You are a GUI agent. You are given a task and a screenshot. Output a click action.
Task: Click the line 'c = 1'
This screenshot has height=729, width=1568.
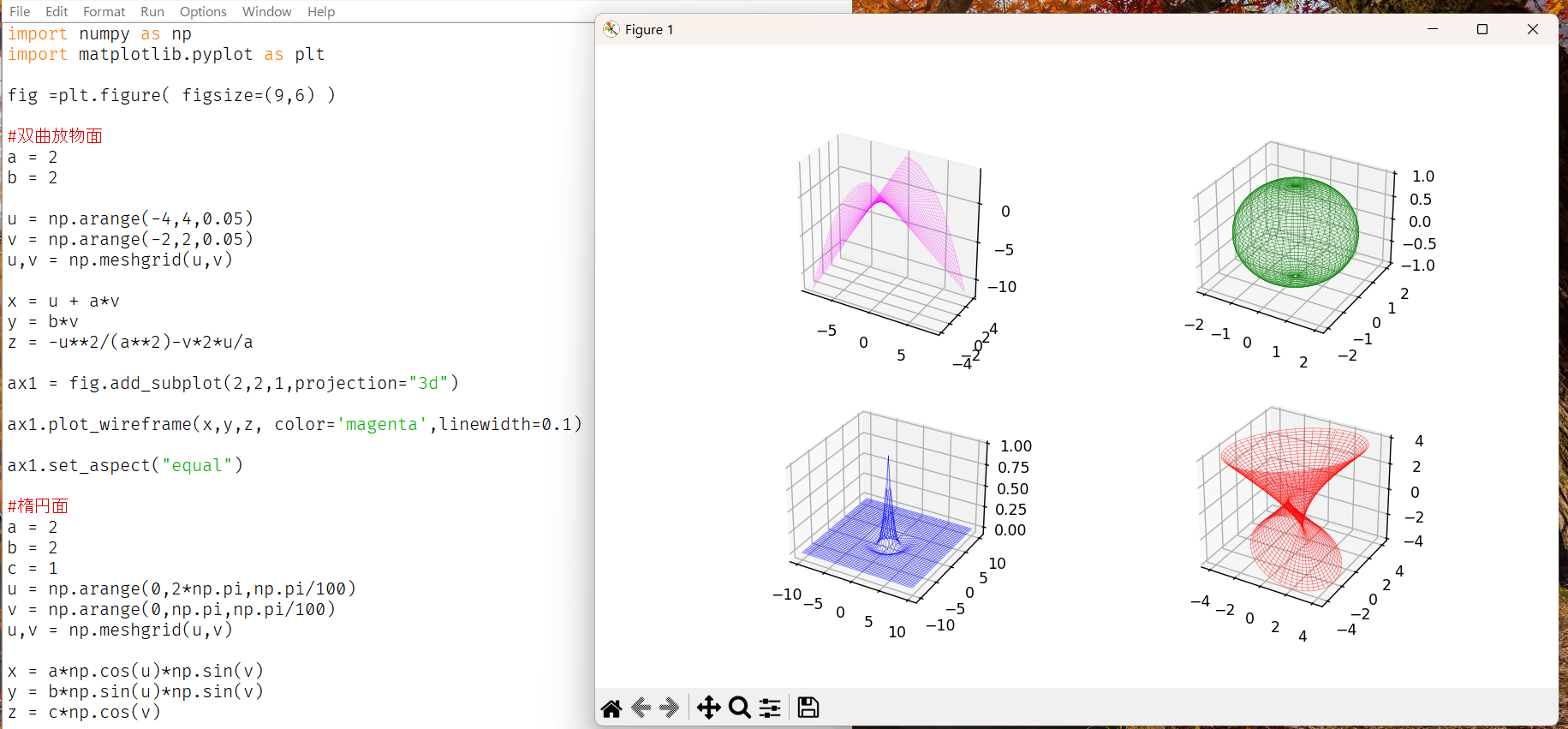click(x=33, y=569)
